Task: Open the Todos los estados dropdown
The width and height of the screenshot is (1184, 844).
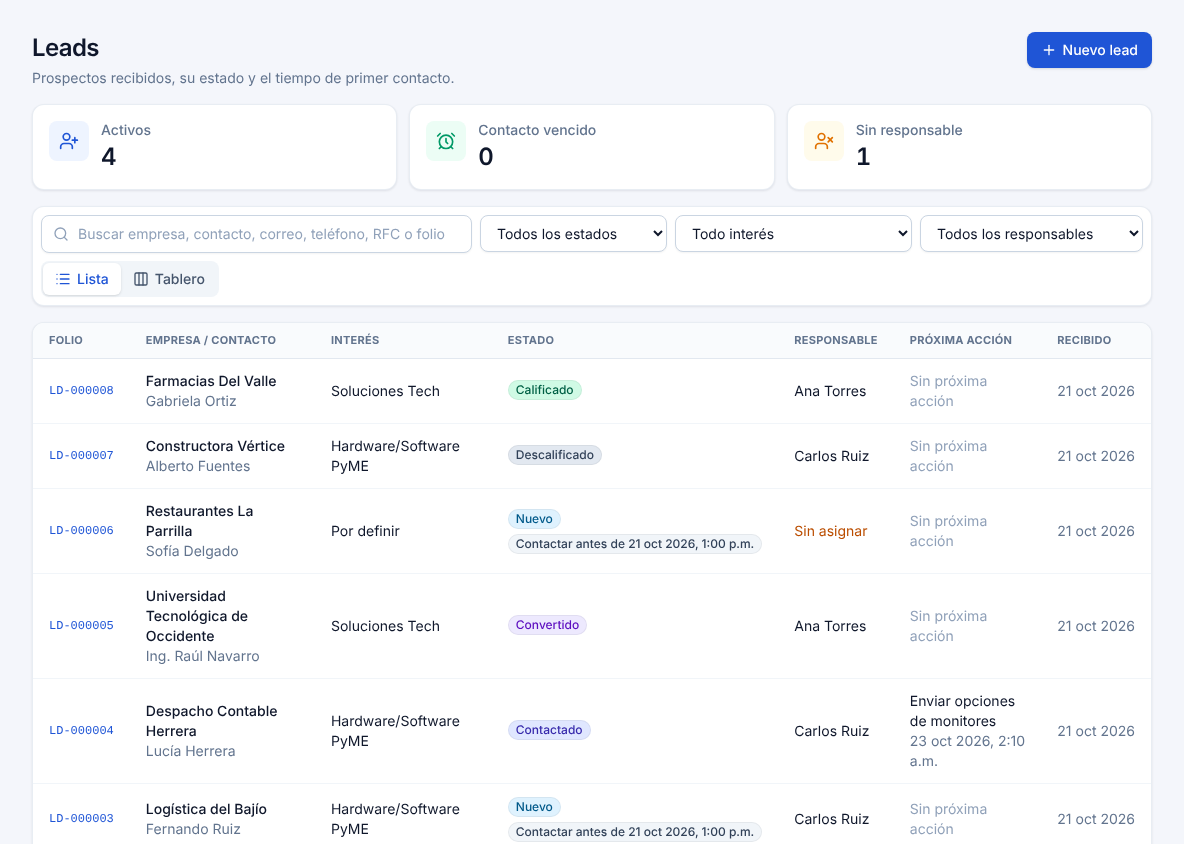Action: coord(573,234)
